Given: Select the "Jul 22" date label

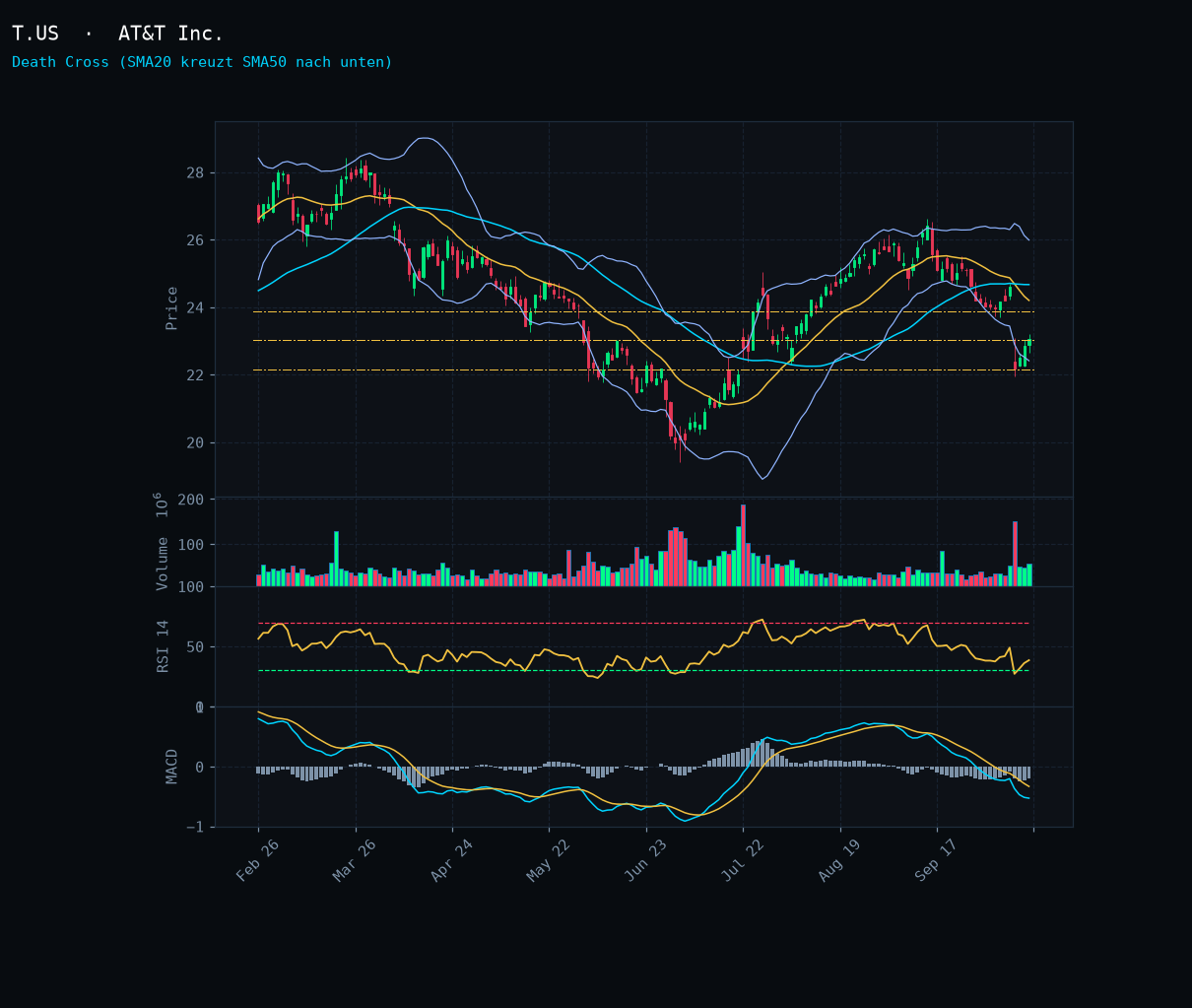Looking at the screenshot, I should [743, 860].
